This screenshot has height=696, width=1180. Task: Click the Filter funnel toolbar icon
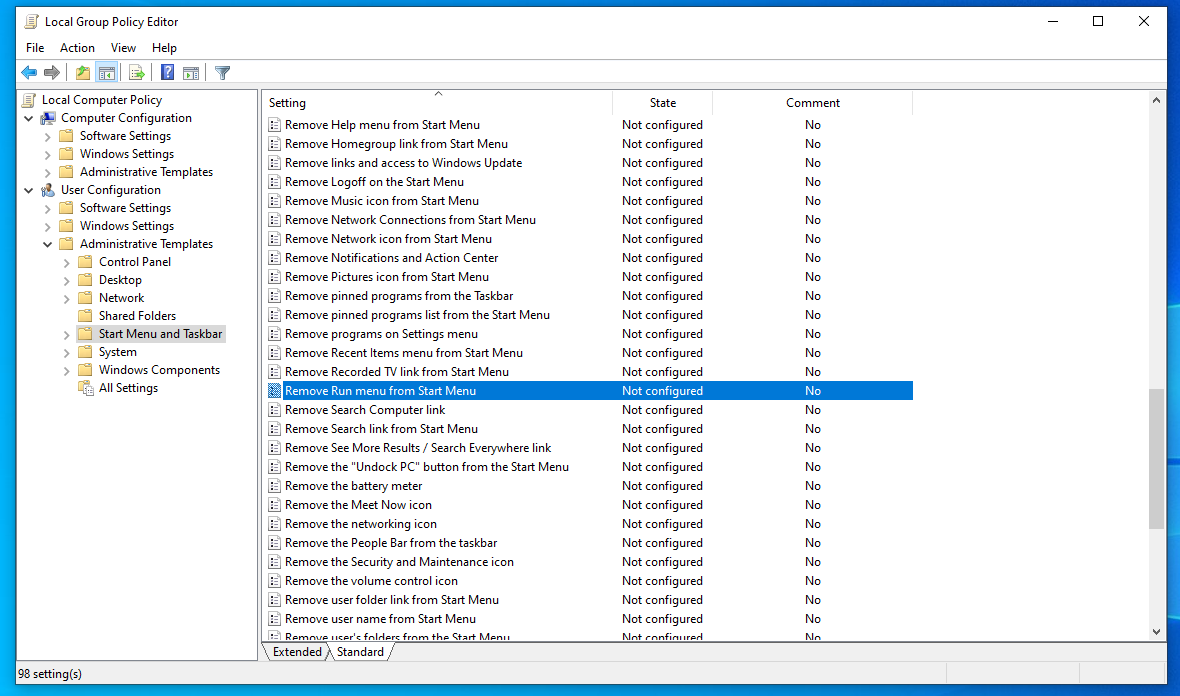coord(223,72)
